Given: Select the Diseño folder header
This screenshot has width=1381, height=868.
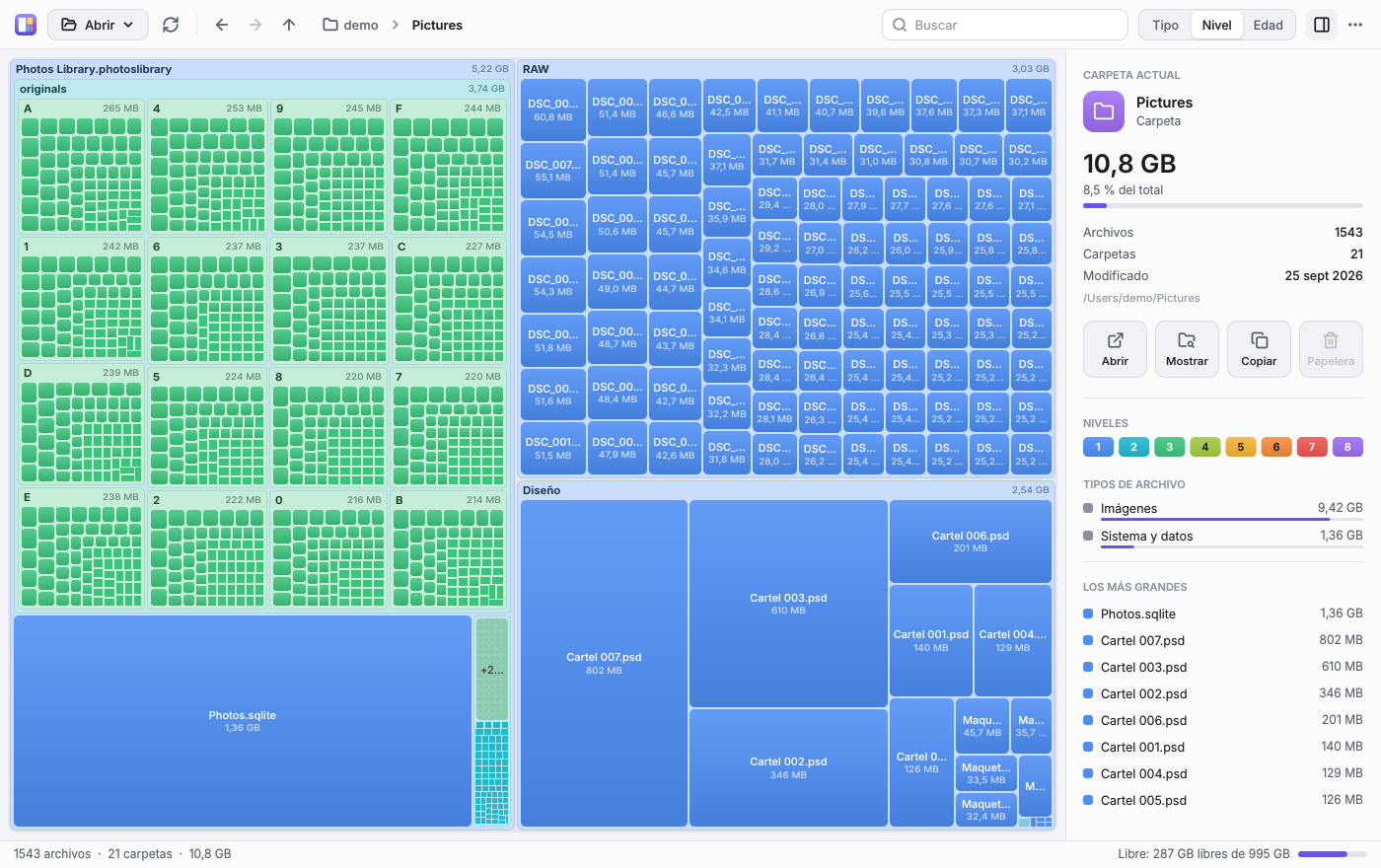Looking at the screenshot, I should point(785,490).
